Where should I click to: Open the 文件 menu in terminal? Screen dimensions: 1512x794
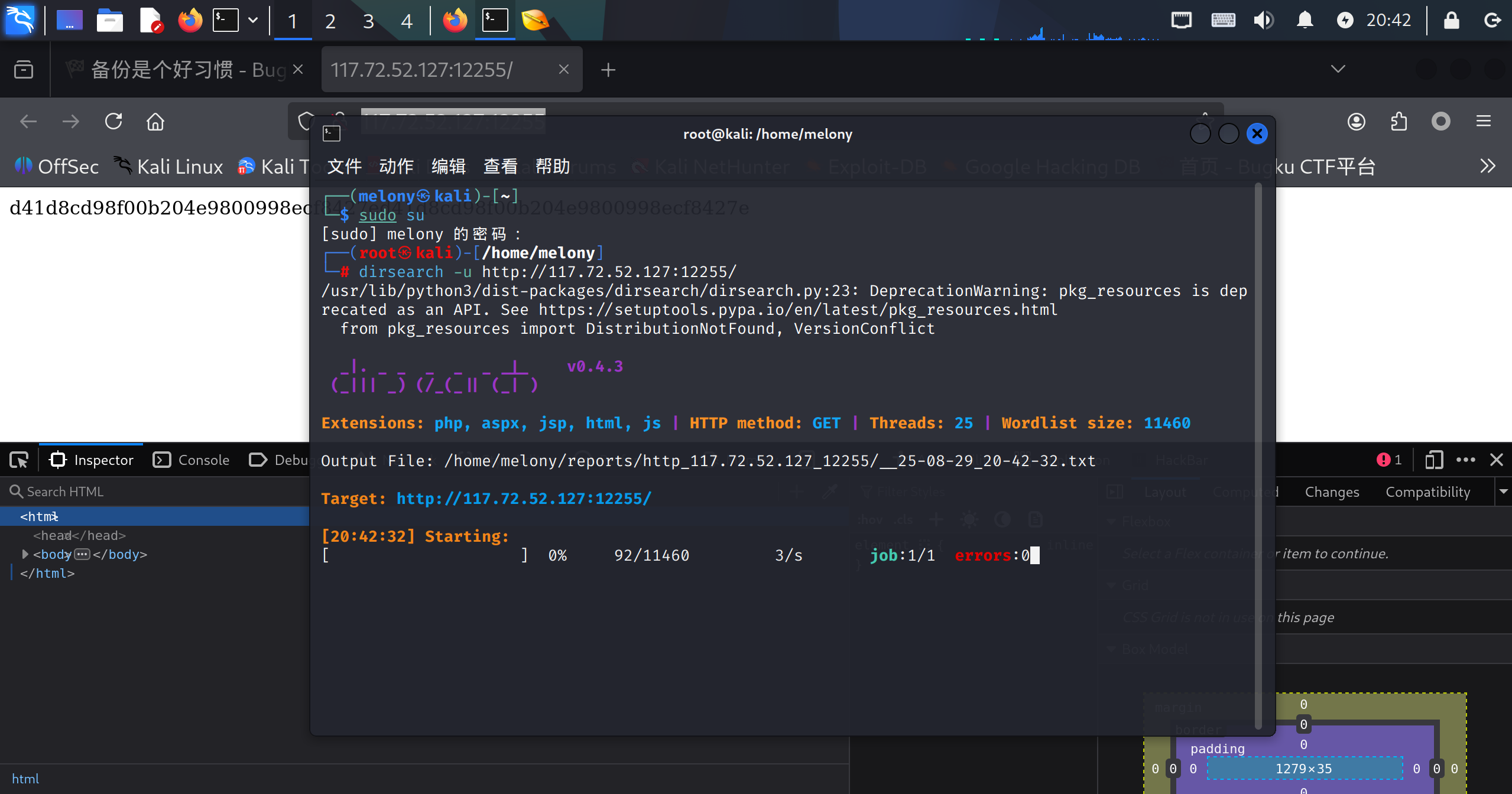coord(344,167)
